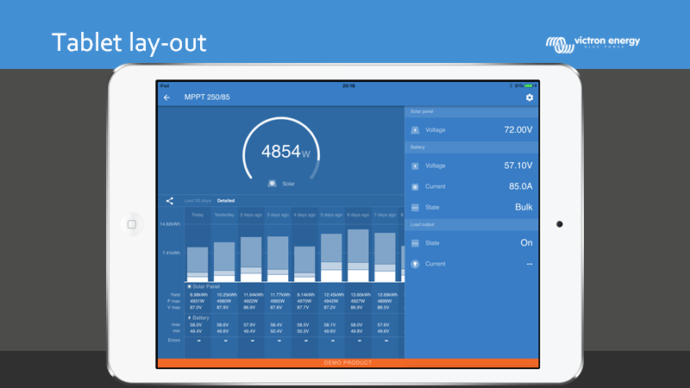The height and width of the screenshot is (388, 690).
Task: Click the V max row label
Action: (174, 307)
